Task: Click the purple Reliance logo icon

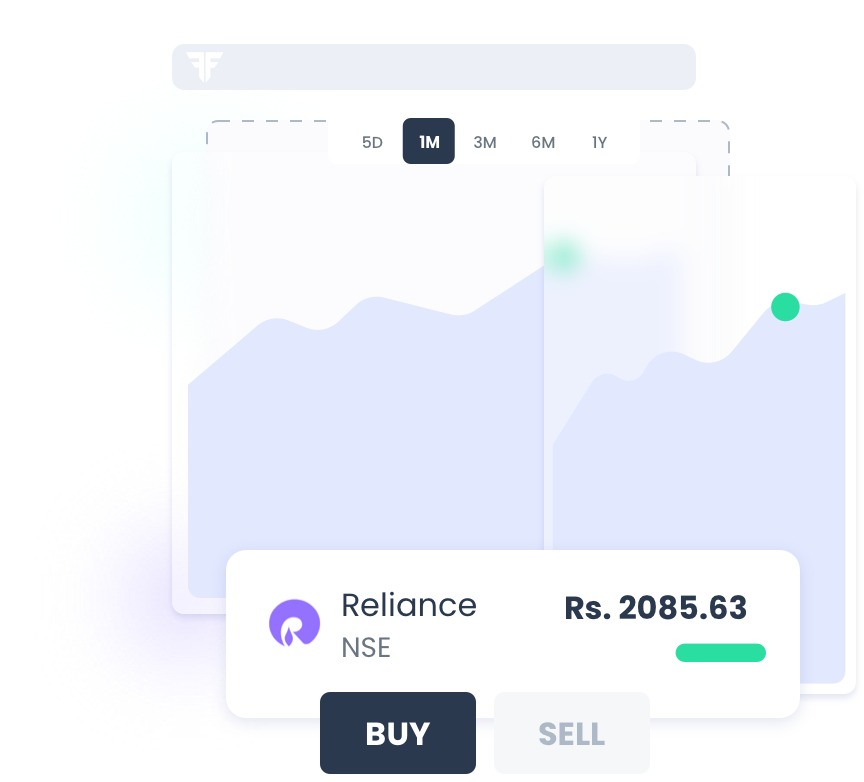Action: [x=294, y=623]
